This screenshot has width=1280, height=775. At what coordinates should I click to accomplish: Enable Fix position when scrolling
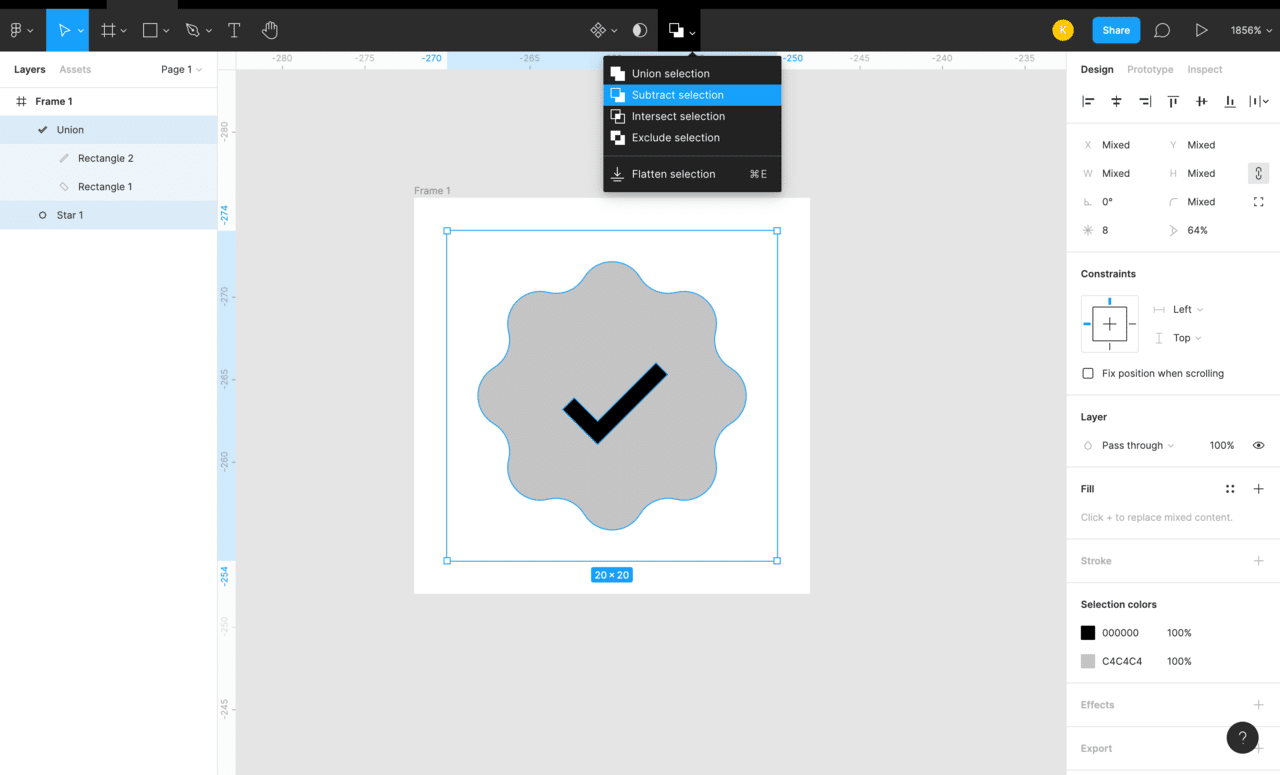point(1088,373)
